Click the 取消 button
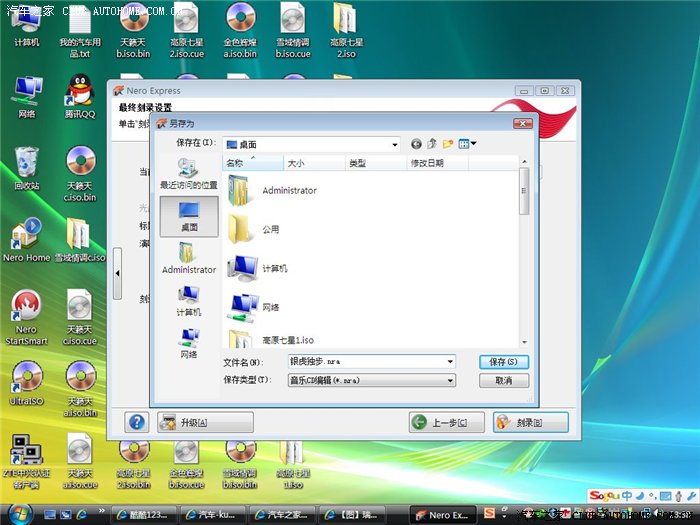The image size is (700, 525). (504, 380)
